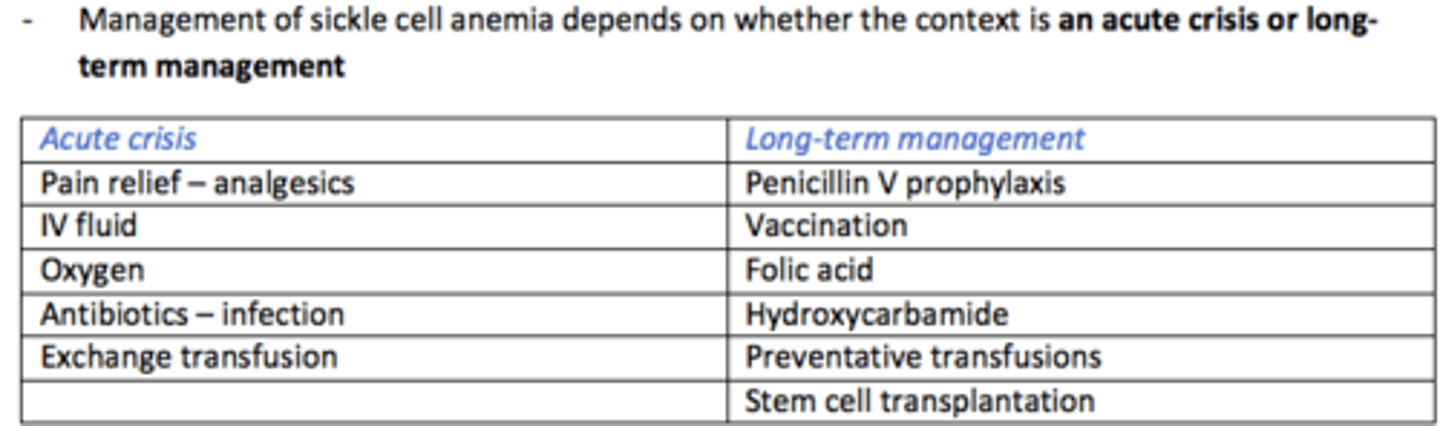The height and width of the screenshot is (426, 1440).
Task: Select the 'Exchange transfusion' cell
Action: point(189,357)
